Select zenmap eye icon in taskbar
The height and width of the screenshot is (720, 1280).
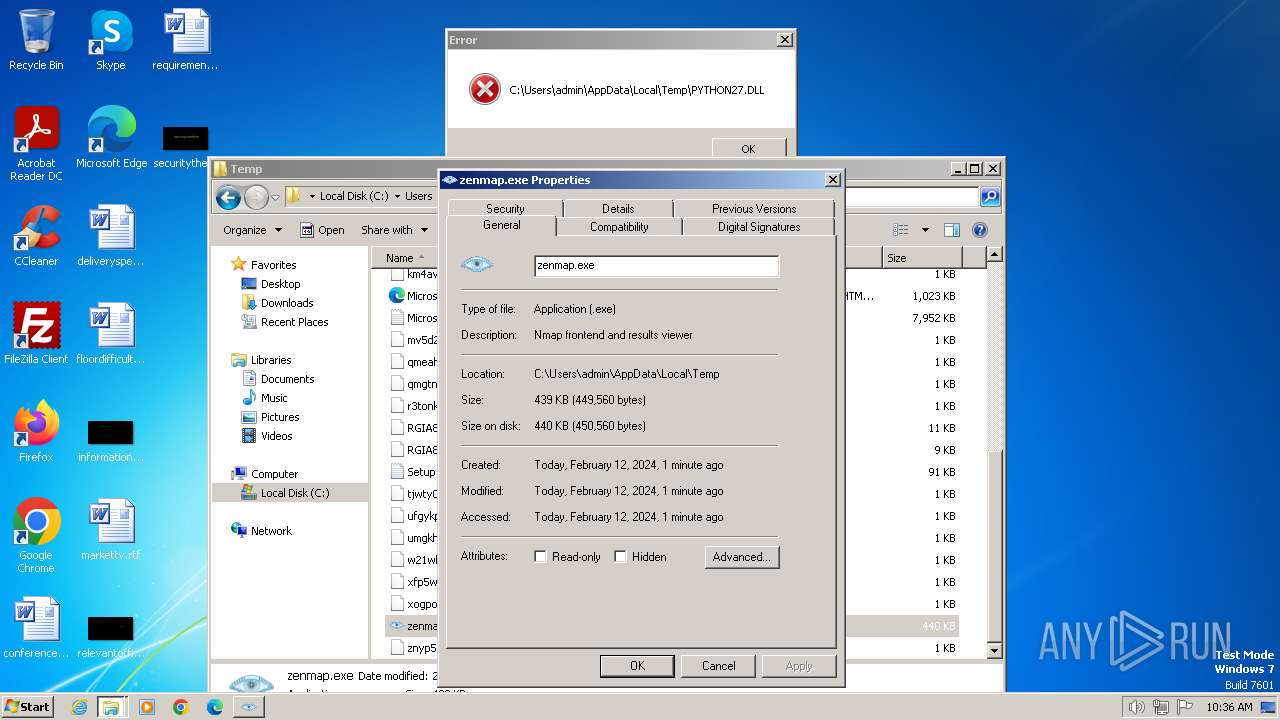(x=248, y=707)
